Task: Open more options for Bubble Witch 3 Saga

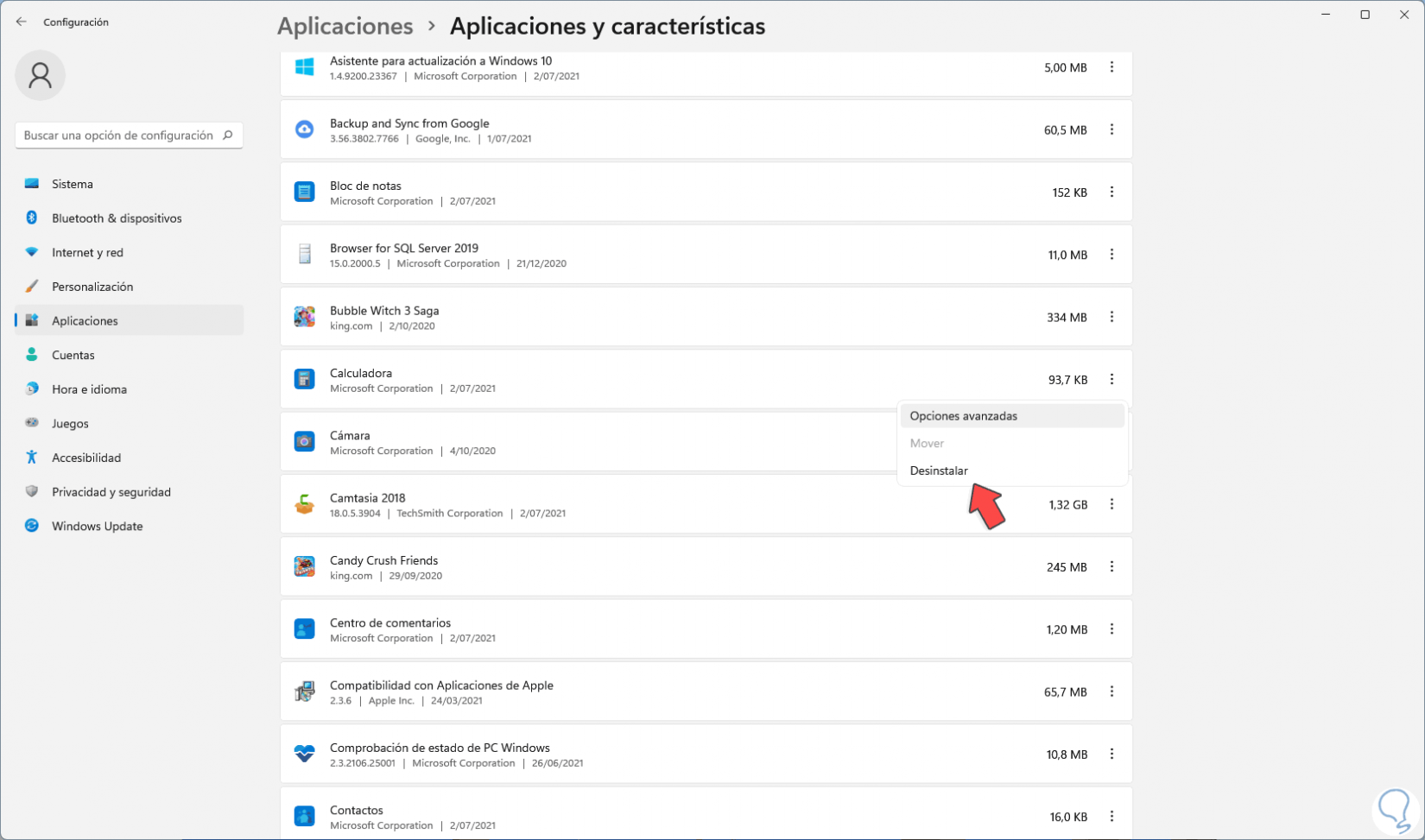Action: pyautogui.click(x=1111, y=317)
